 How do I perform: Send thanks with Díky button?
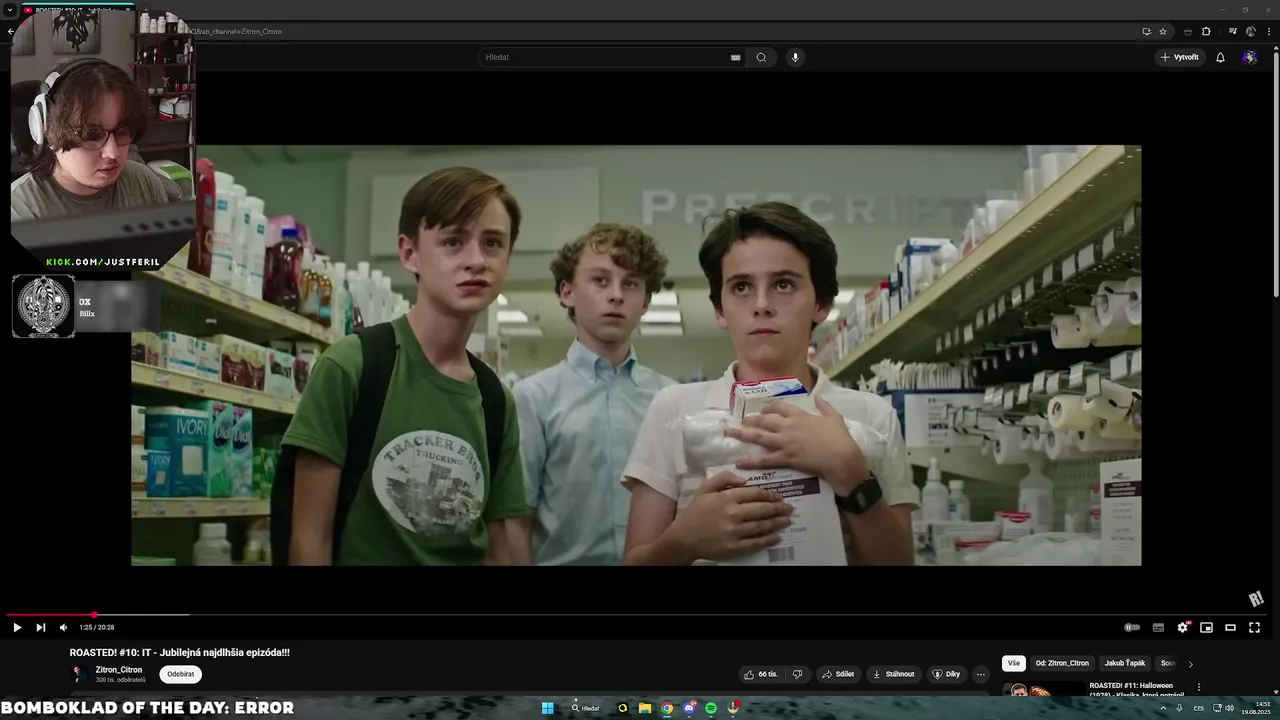point(946,674)
